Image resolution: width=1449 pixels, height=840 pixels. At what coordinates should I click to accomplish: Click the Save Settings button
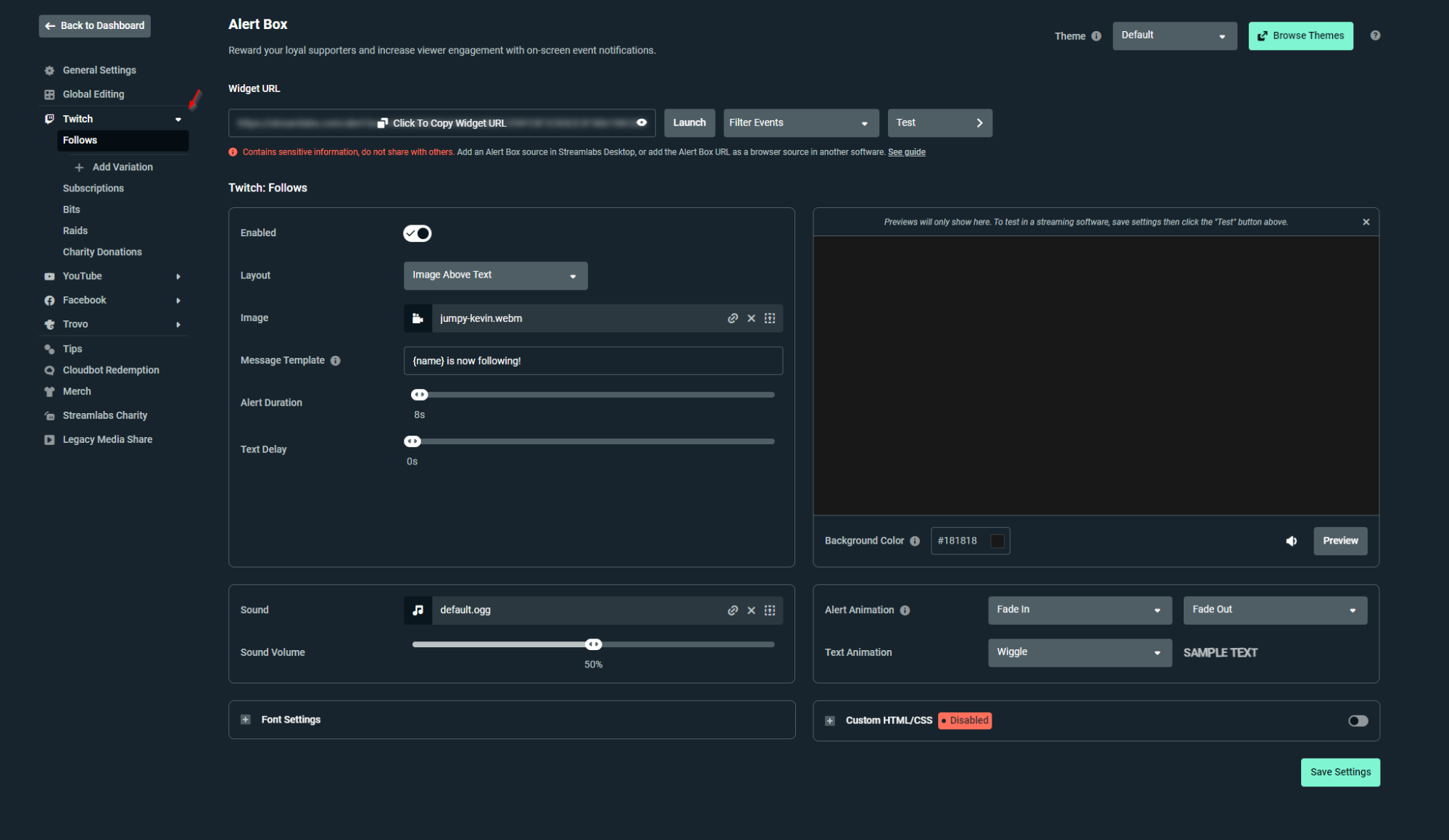point(1340,772)
